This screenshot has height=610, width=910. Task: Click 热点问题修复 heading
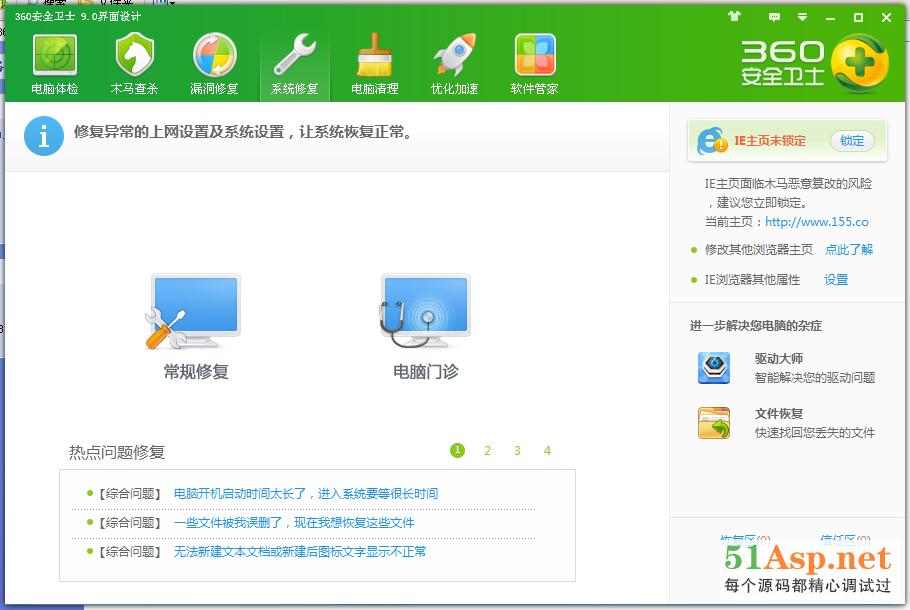click(117, 452)
